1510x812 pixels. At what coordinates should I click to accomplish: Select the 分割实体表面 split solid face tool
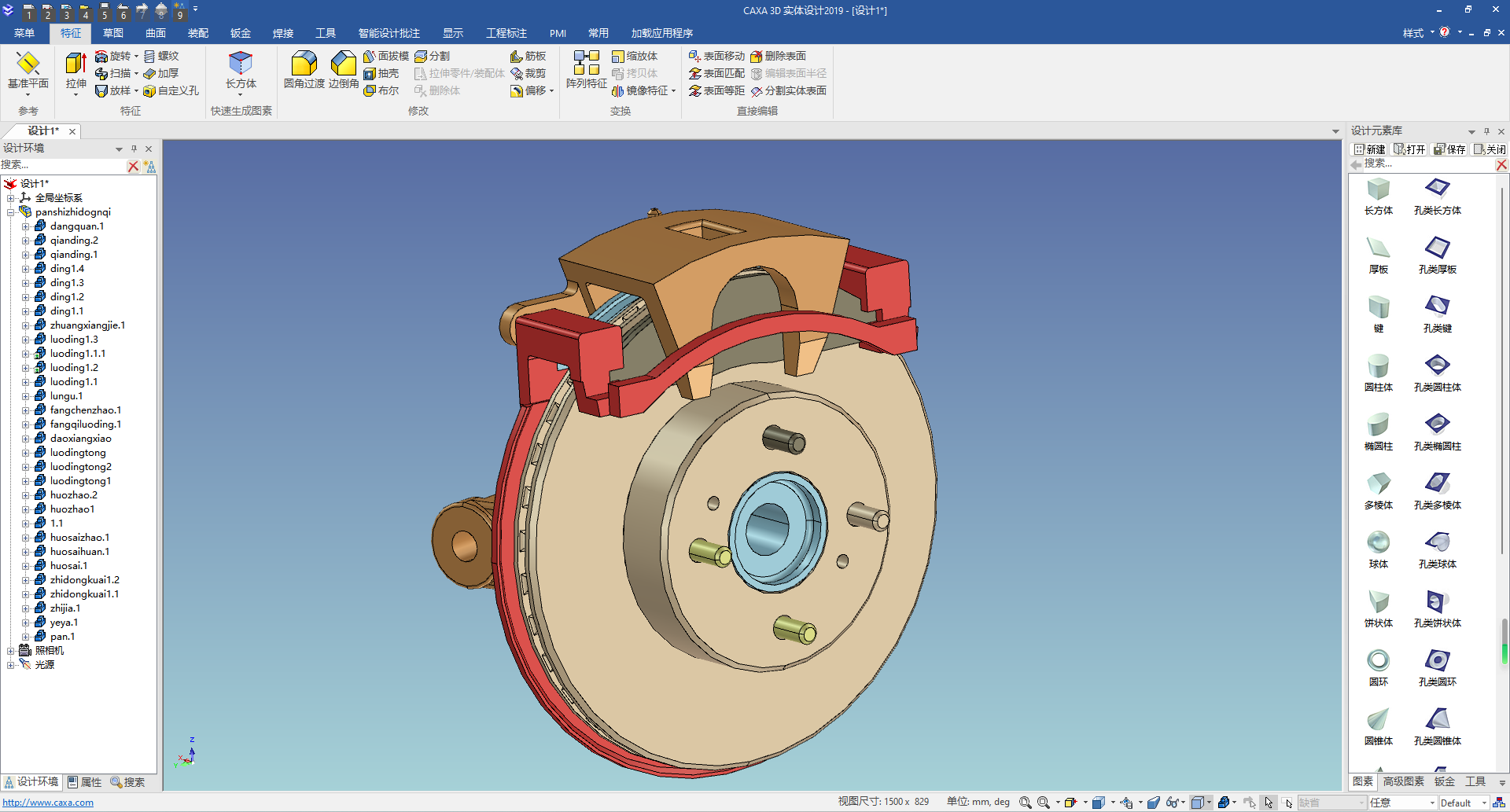(x=788, y=90)
